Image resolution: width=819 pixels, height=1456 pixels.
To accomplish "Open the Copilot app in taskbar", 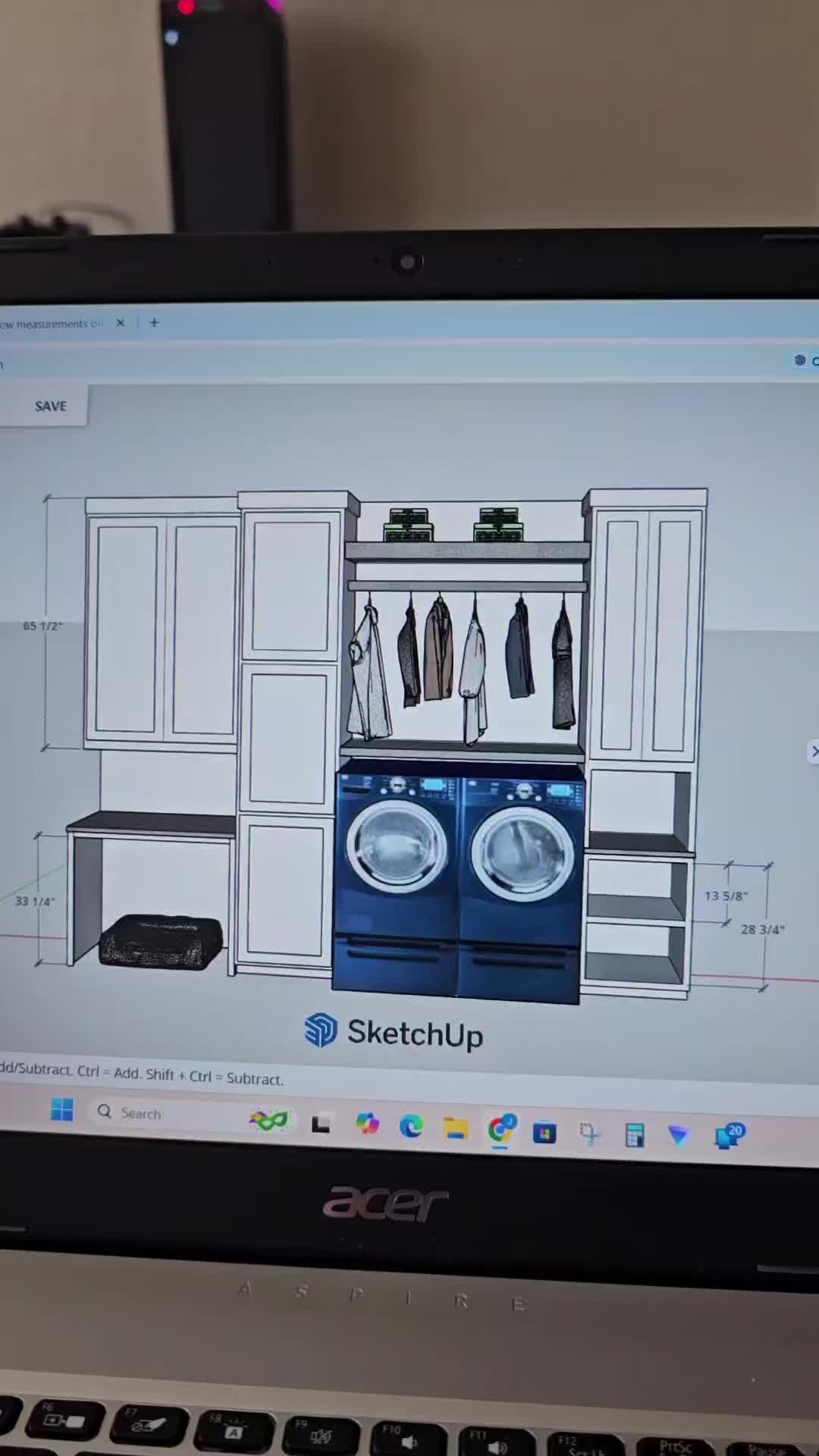I will pyautogui.click(x=367, y=1124).
